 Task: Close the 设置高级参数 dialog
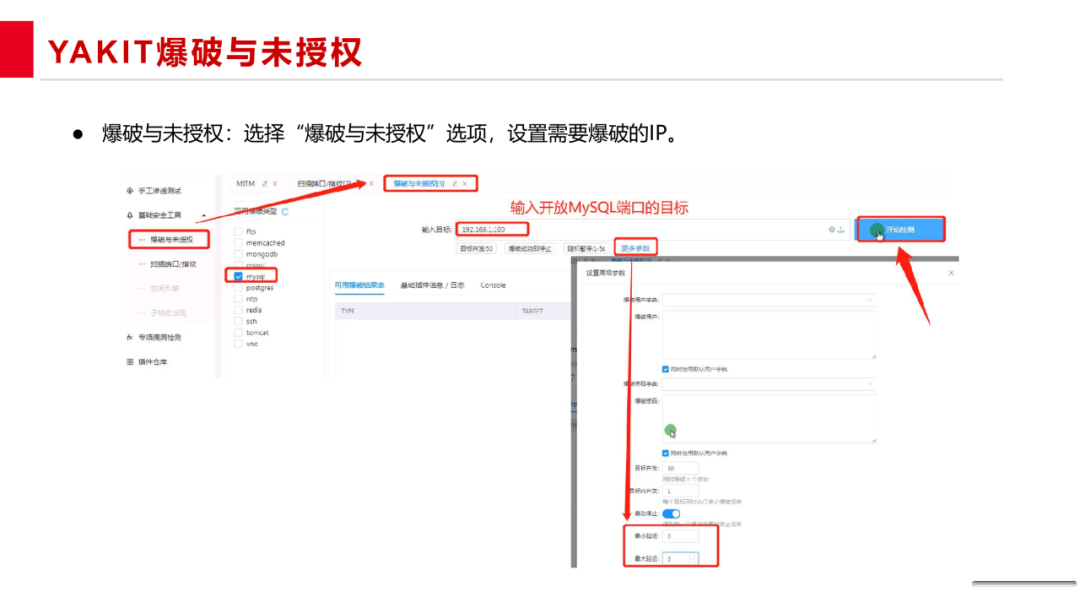951,273
